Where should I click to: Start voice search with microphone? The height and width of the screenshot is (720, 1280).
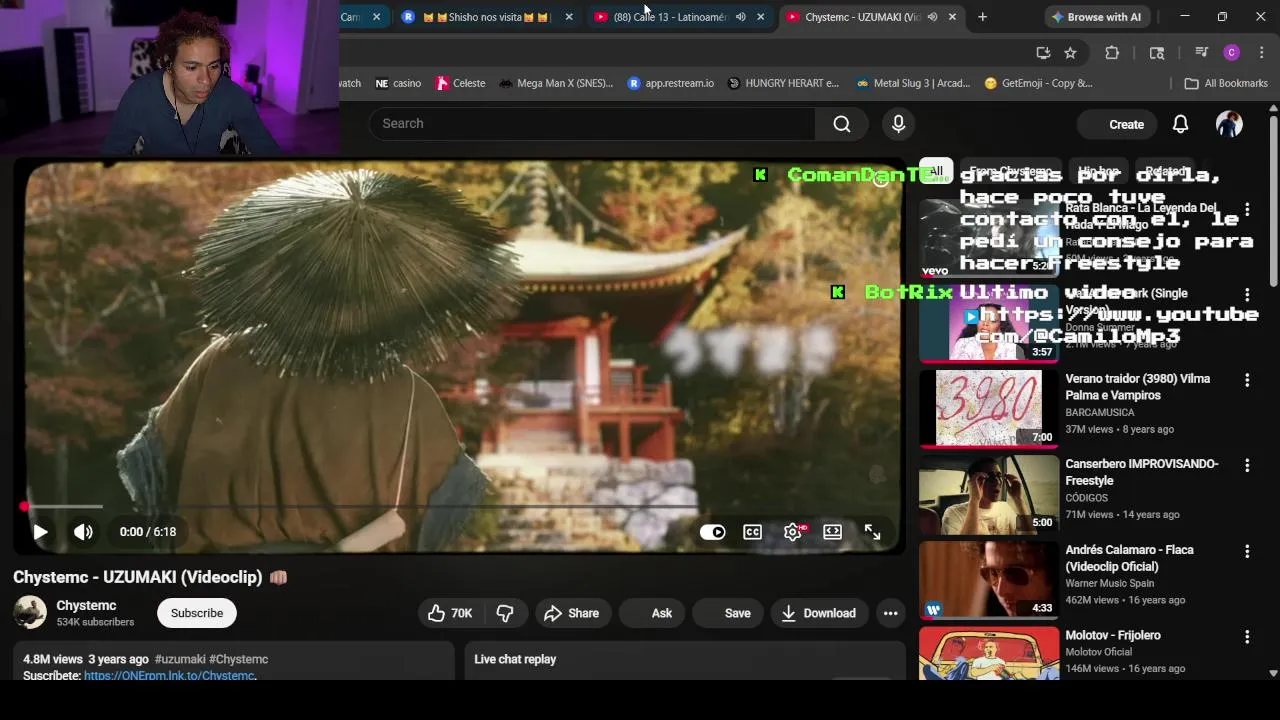coord(898,123)
